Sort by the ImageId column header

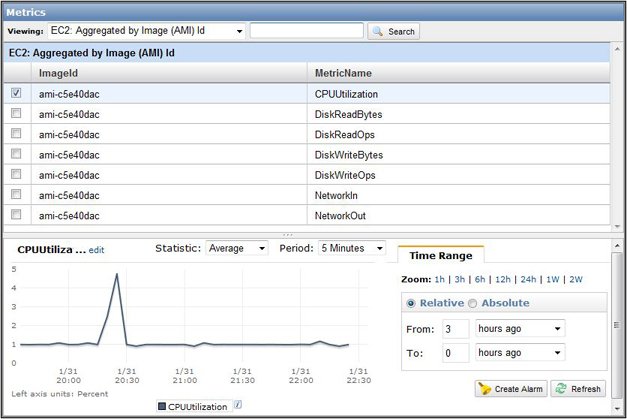click(169, 73)
